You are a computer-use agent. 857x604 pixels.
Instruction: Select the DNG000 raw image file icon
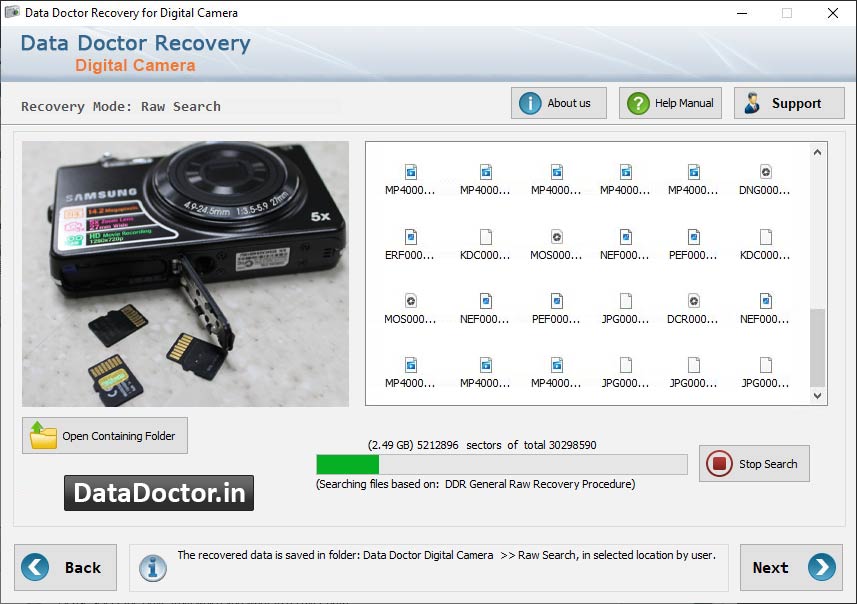point(765,170)
